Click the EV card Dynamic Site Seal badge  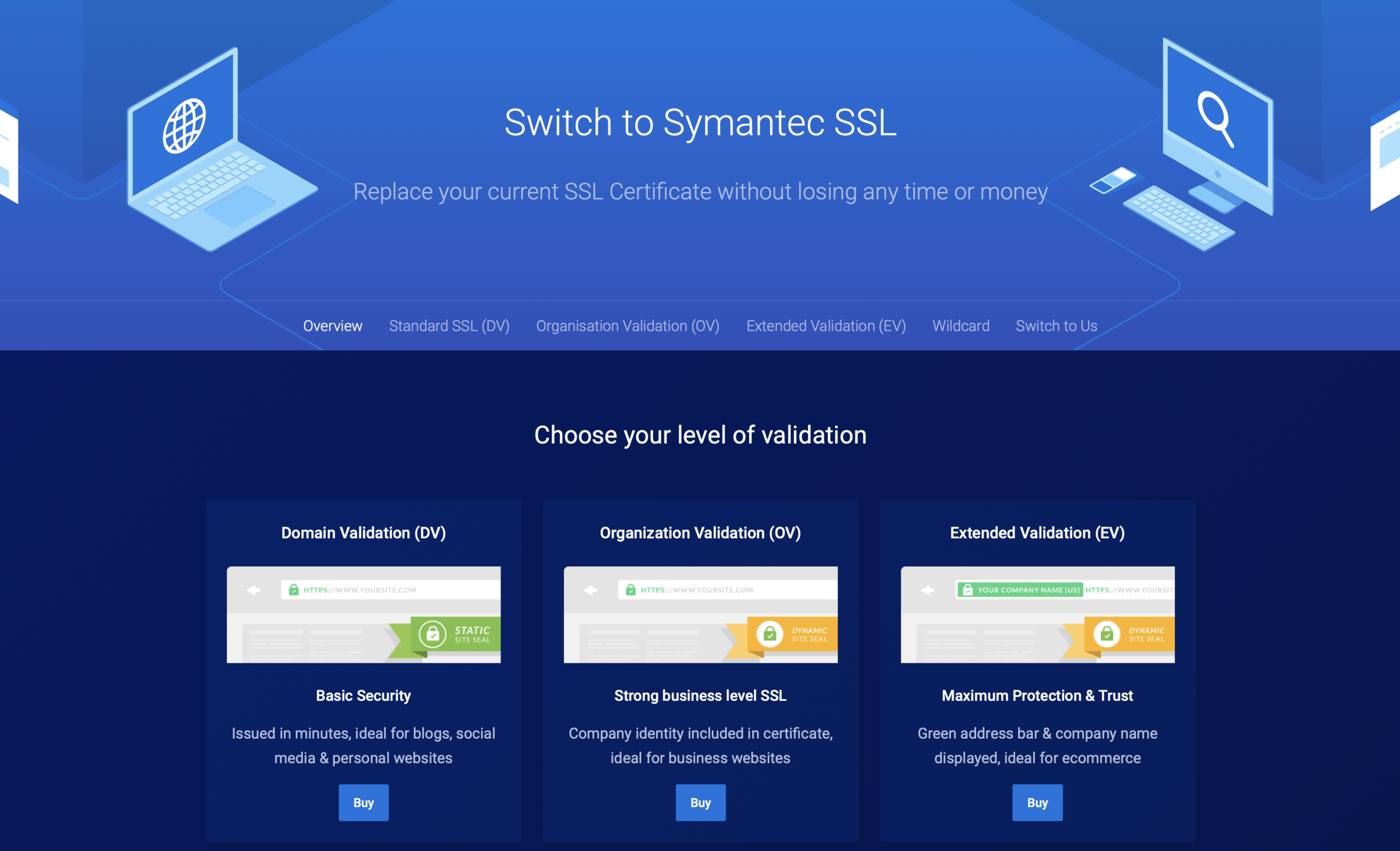coord(1130,634)
